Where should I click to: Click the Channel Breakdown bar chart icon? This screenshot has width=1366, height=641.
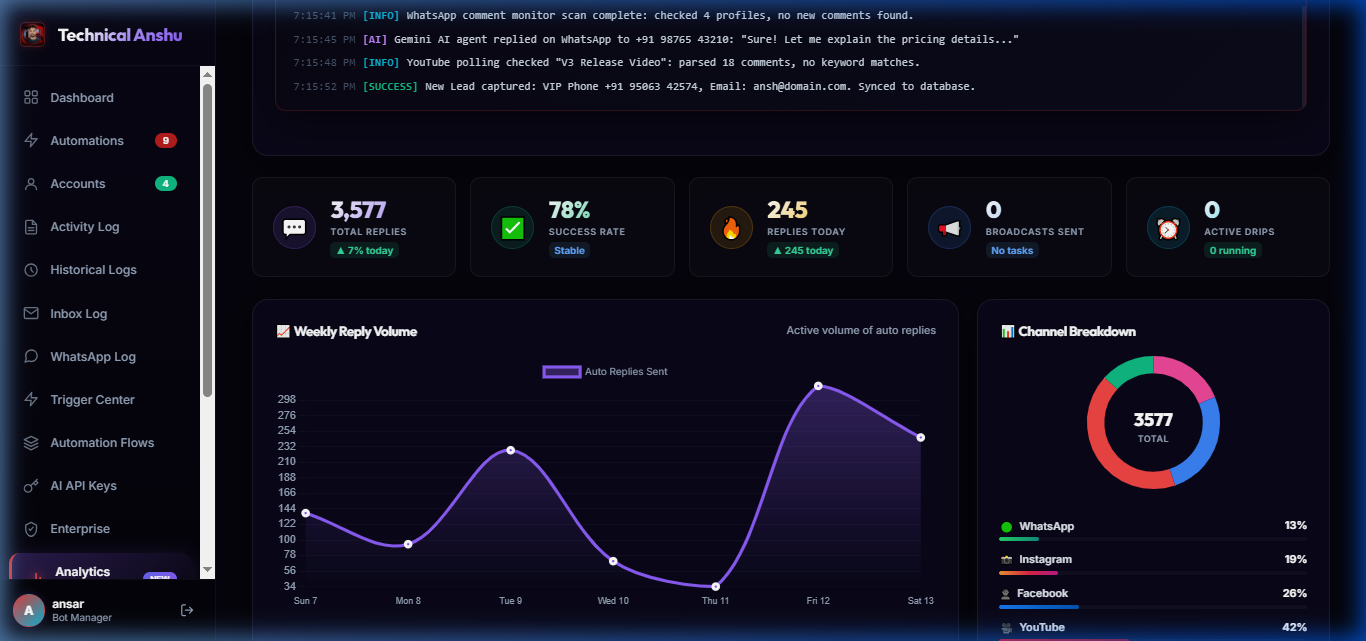point(1008,332)
